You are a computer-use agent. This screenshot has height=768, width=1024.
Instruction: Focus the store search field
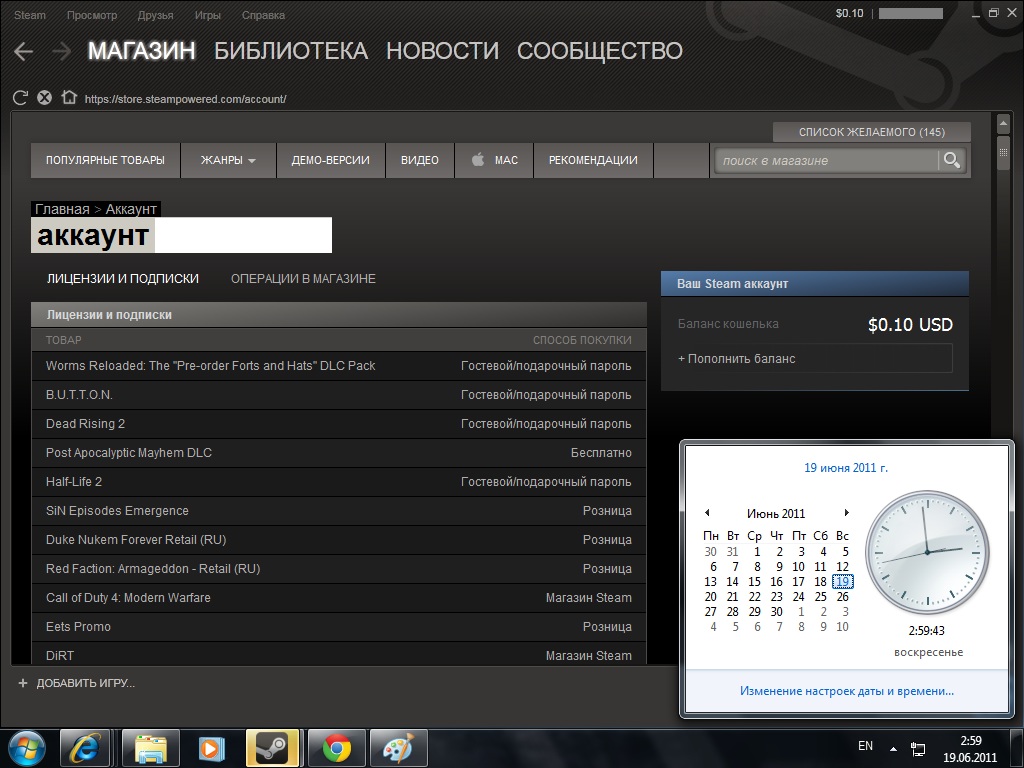(x=826, y=161)
